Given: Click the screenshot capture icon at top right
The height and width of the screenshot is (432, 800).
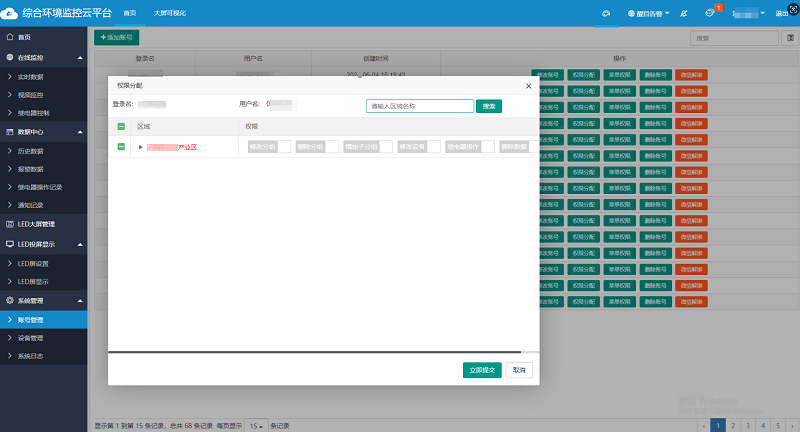Looking at the screenshot, I should [x=790, y=13].
